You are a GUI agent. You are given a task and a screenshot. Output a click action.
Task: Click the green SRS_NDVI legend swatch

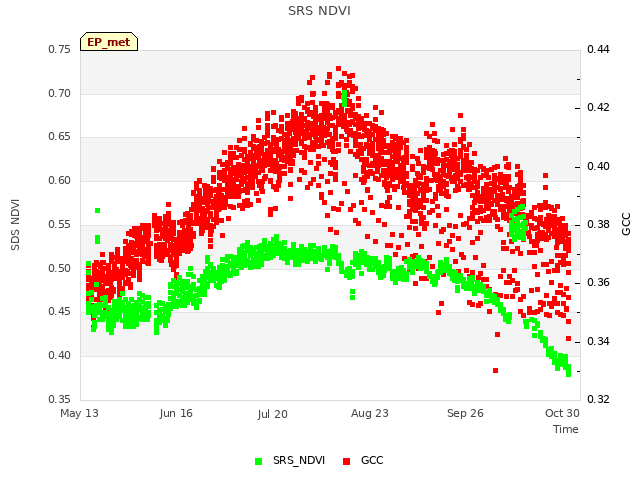tap(258, 461)
